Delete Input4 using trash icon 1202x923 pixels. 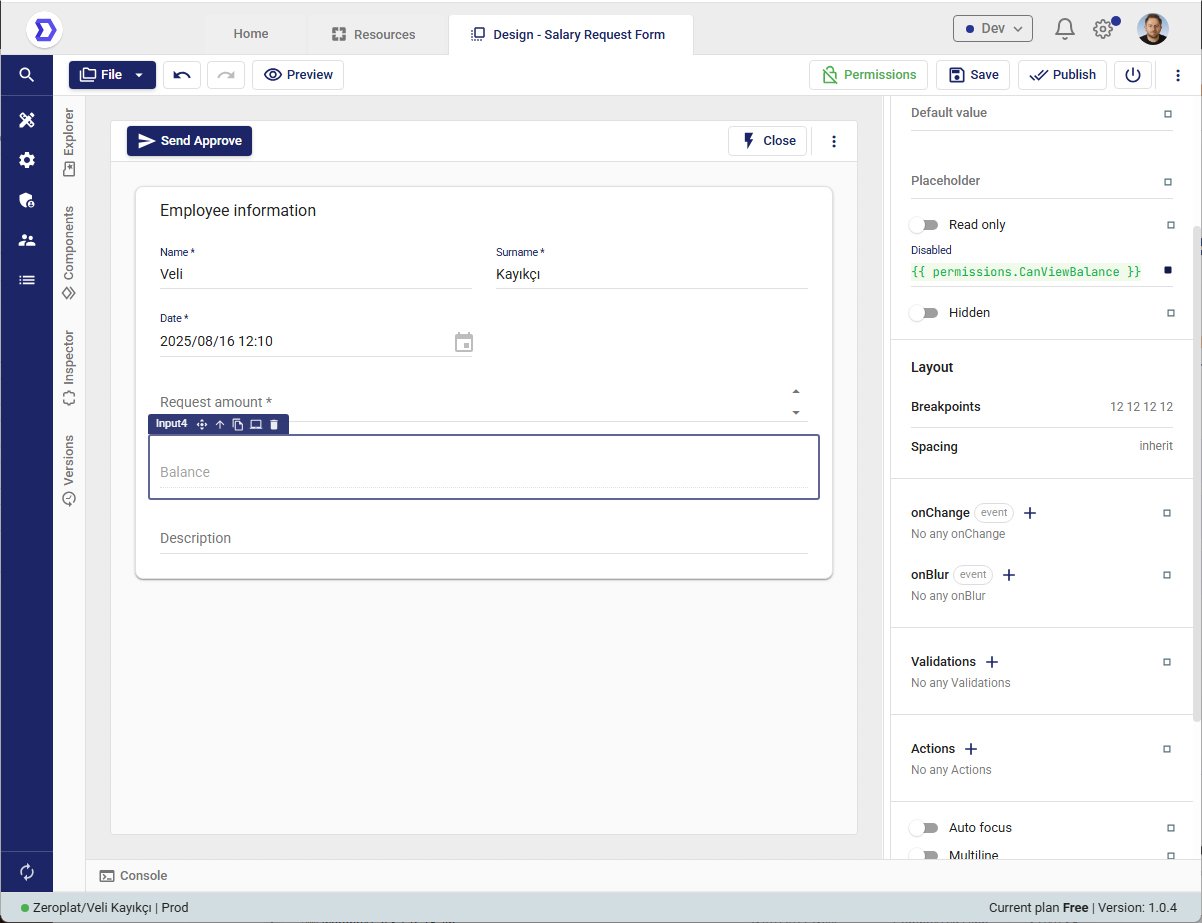coord(274,425)
